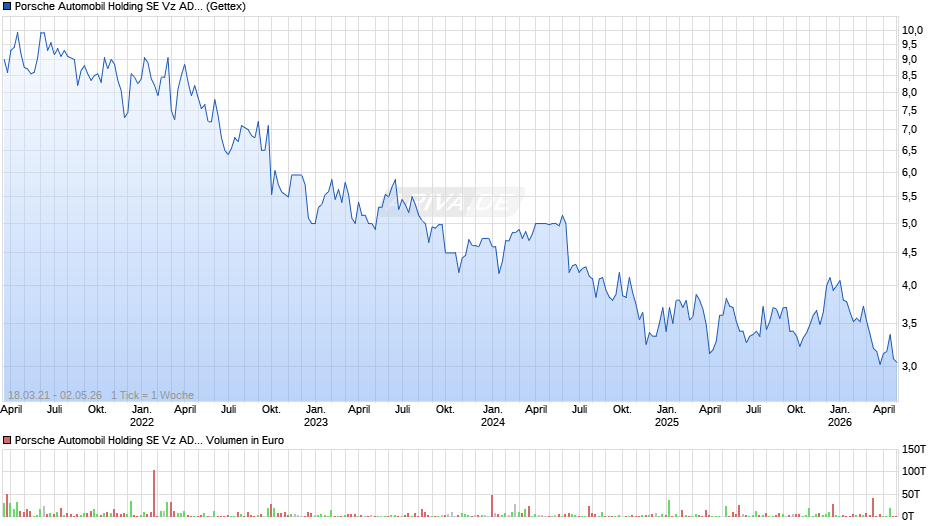Screen dimensions: 940x526
Task: Click the '8,0' price axis label
Action: click(909, 92)
